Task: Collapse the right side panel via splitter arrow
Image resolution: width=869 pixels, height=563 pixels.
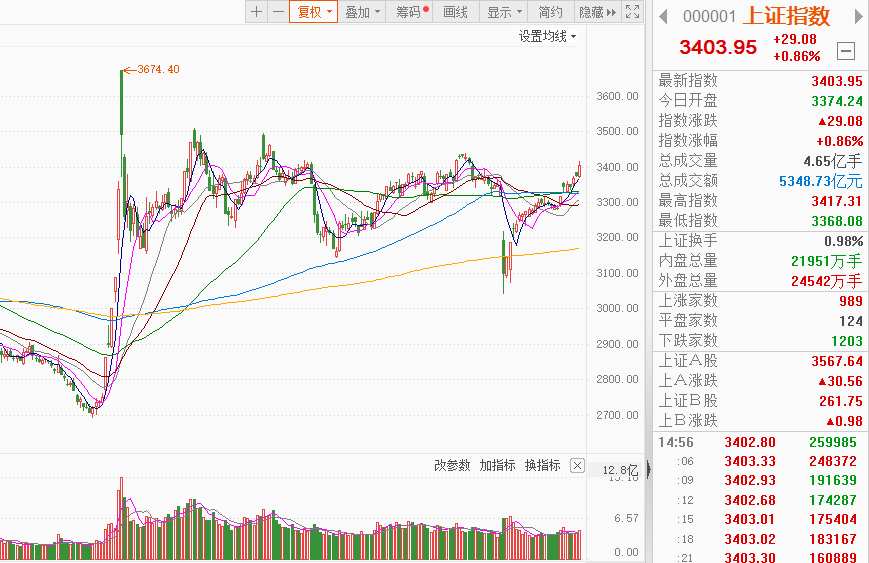Action: pos(649,469)
